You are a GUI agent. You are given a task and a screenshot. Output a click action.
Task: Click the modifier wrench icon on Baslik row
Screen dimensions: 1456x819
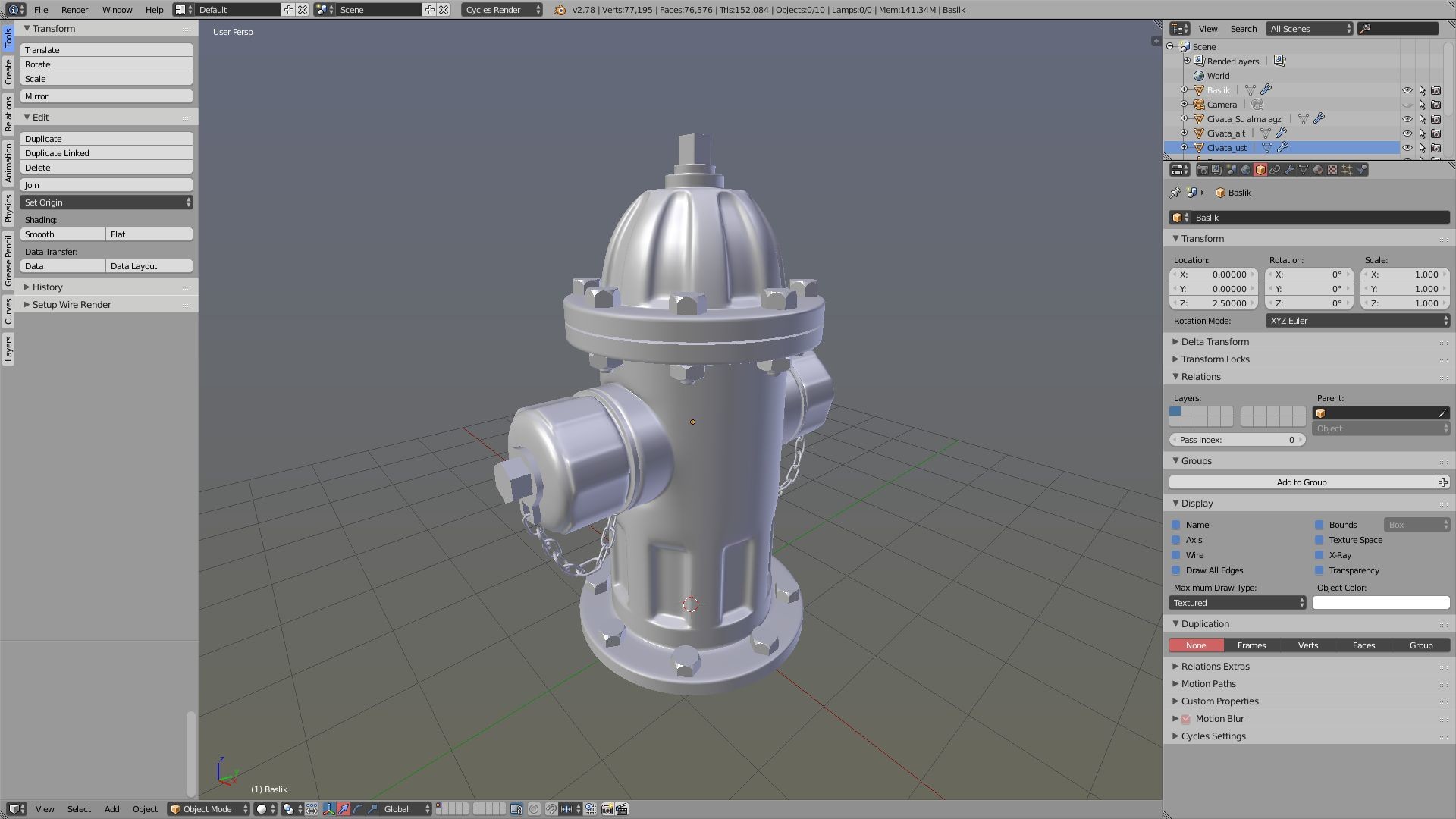(1266, 89)
